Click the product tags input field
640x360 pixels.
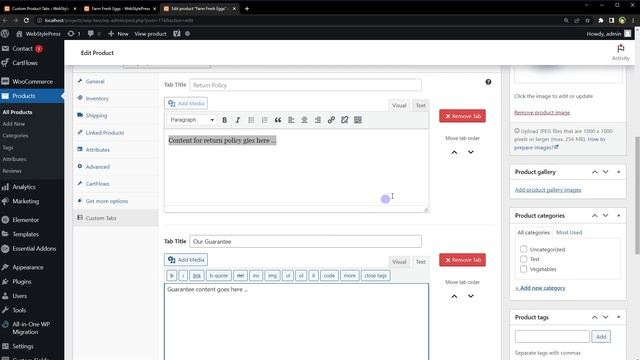point(552,337)
